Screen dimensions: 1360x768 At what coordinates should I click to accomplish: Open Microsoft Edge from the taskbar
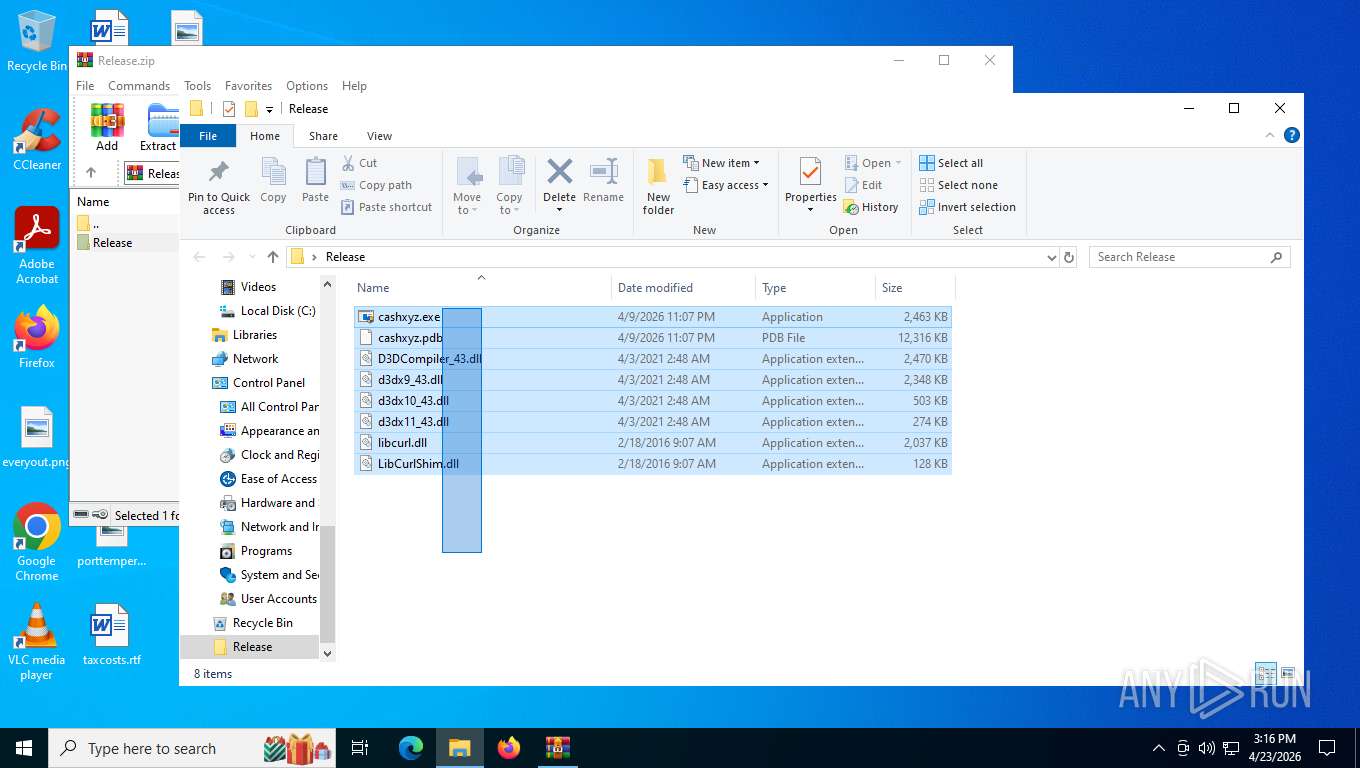(x=411, y=748)
